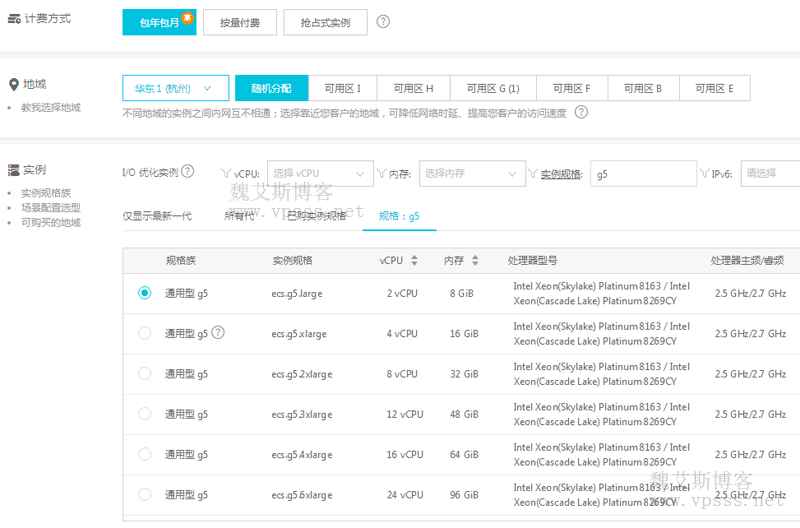Screen dimensions: 800x528
Task: Open 可购买的地域 link
Action: (x=51, y=222)
